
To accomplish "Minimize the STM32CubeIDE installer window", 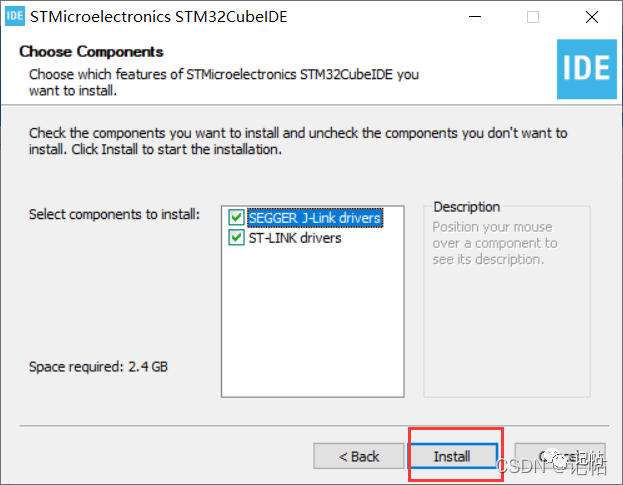I will coord(475,17).
